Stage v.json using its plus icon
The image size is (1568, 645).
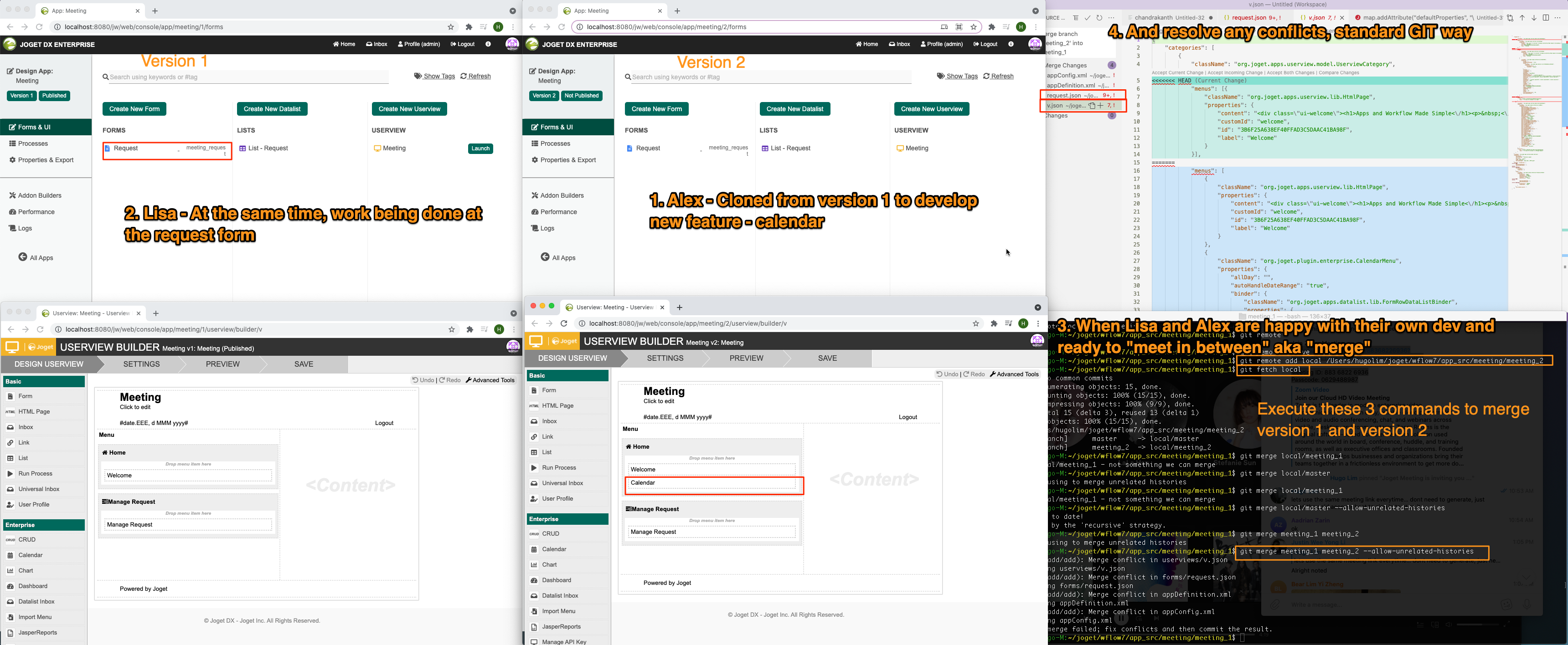click(x=1100, y=106)
